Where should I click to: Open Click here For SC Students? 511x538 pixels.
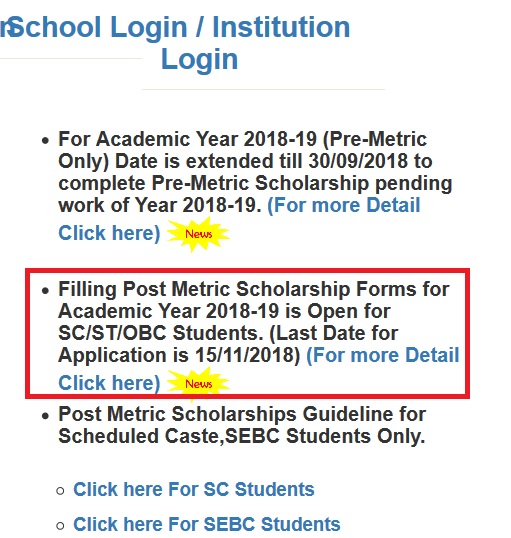[x=194, y=489]
